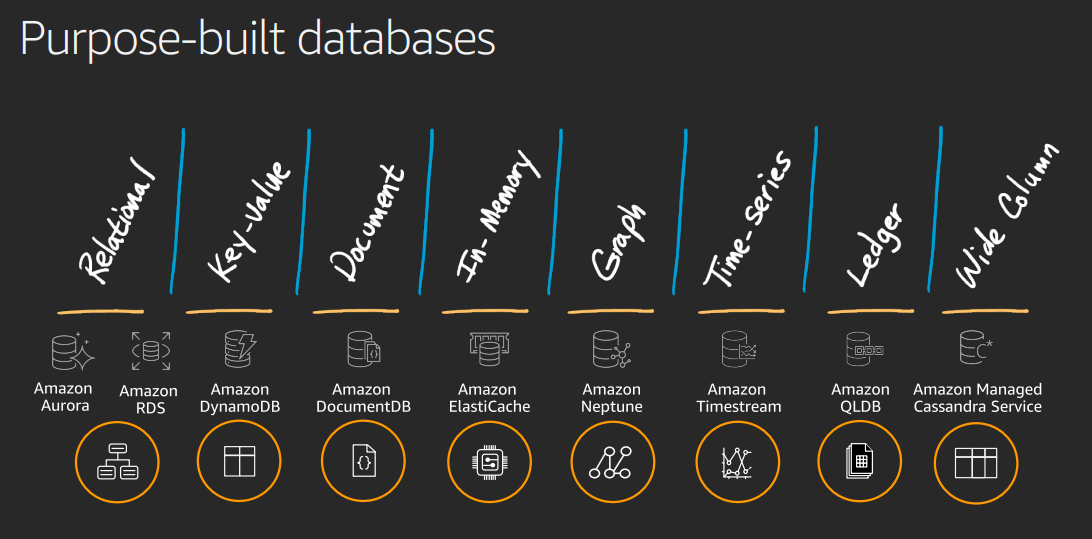Select the time-series chart circle icon
The height and width of the screenshot is (539, 1092).
737,462
